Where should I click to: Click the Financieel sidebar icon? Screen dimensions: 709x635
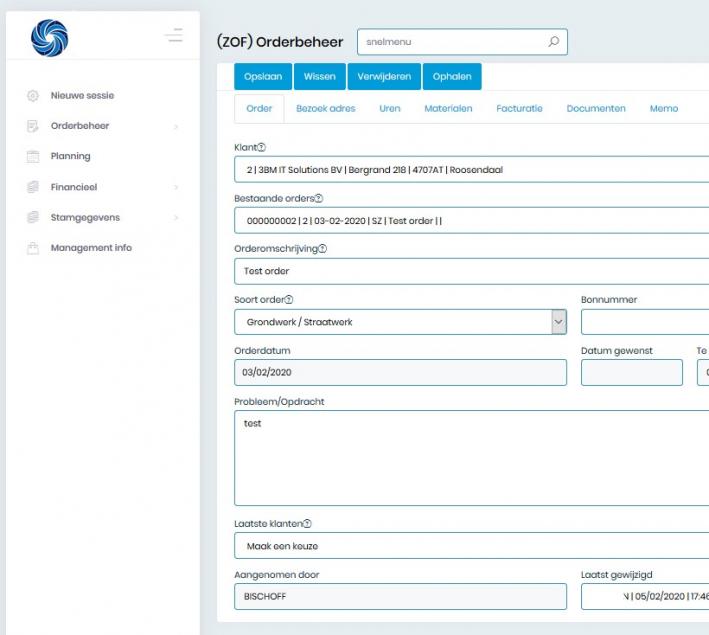pyautogui.click(x=32, y=187)
